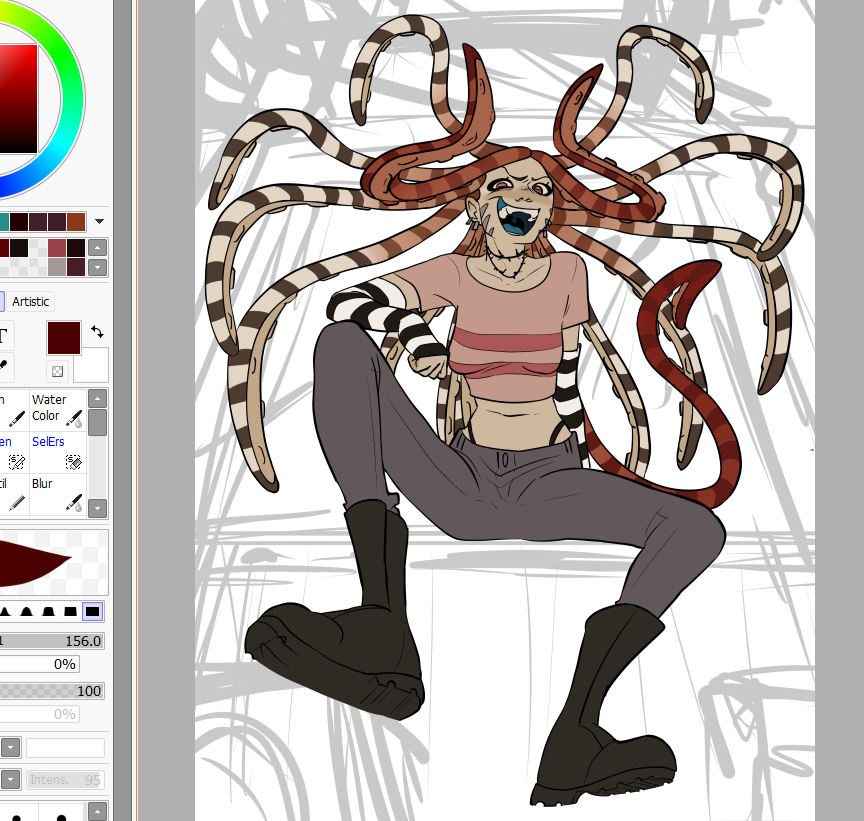Open the brush texture dropdown beside Intens.

click(x=11, y=780)
